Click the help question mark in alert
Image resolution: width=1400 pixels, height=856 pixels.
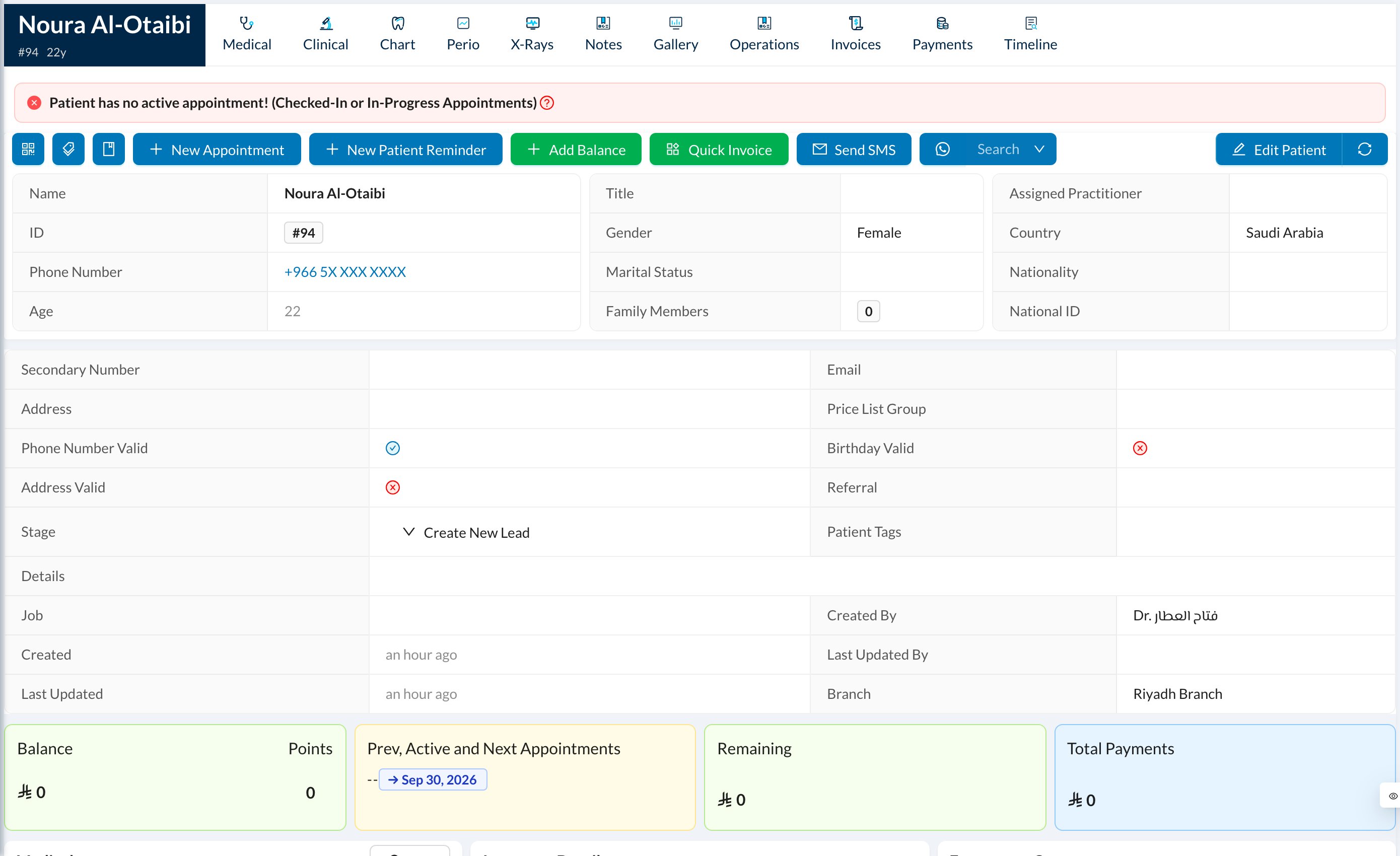(x=546, y=103)
